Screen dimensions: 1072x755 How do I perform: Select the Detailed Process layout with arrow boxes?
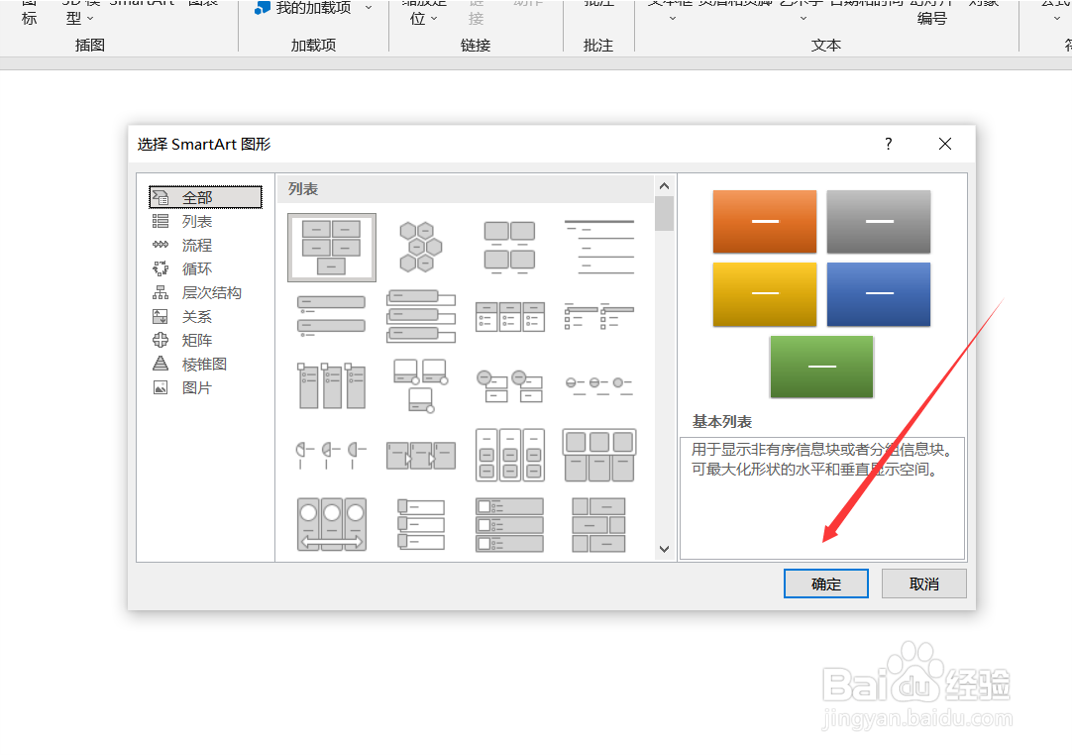pos(420,455)
